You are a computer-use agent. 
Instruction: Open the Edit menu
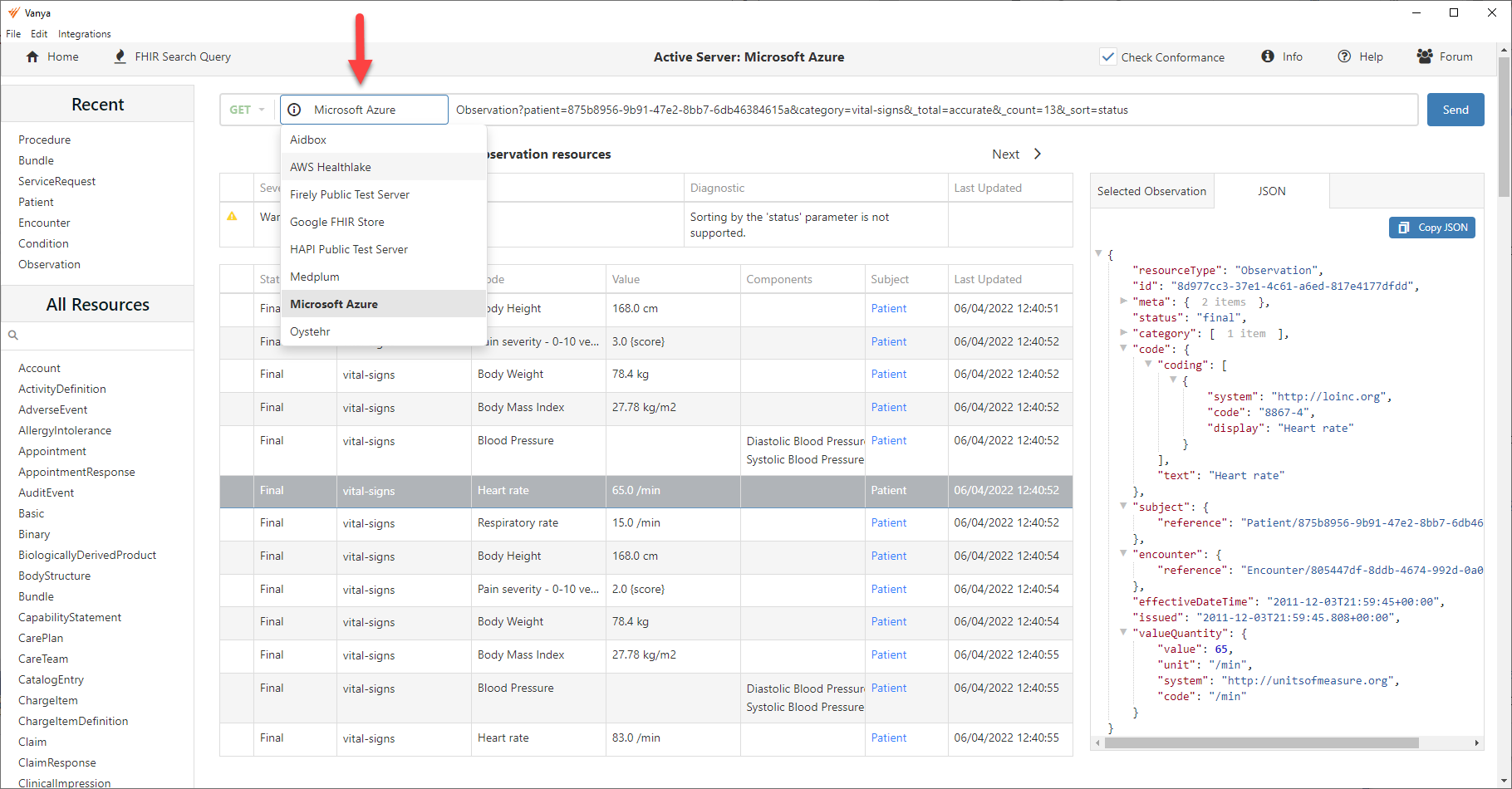click(39, 34)
